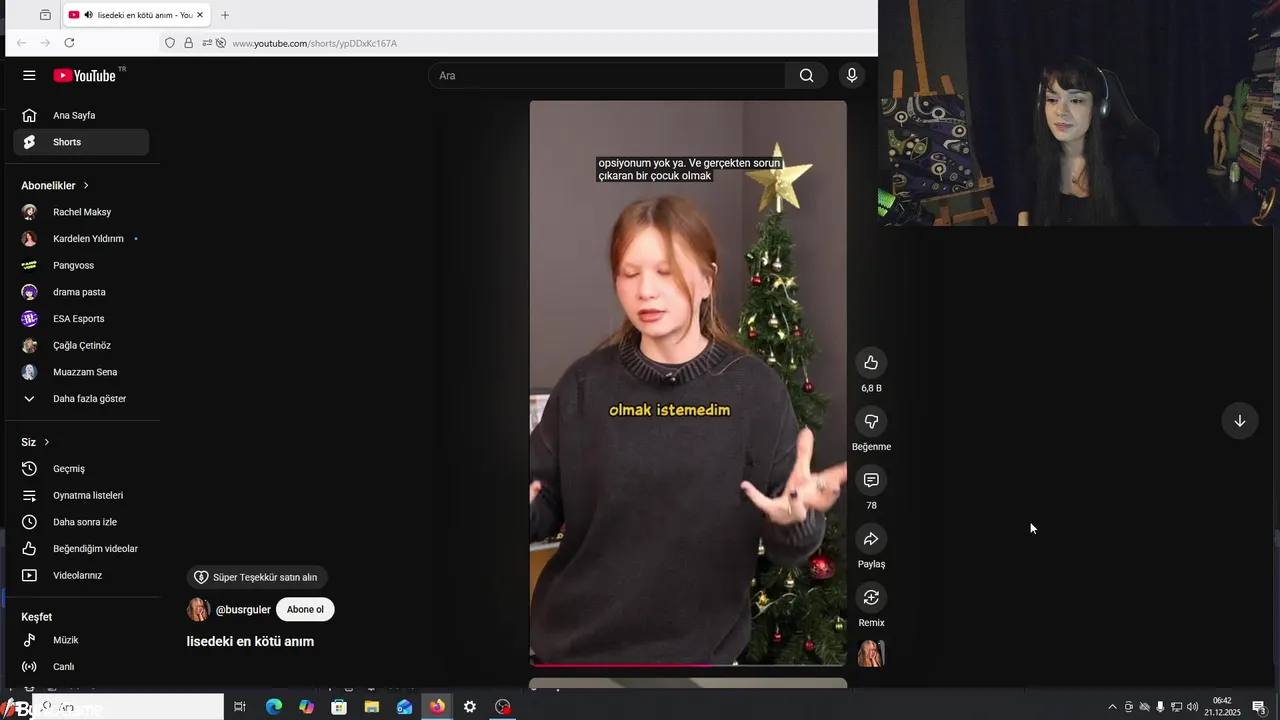Open the sound thumbnail below Remix

pos(871,654)
